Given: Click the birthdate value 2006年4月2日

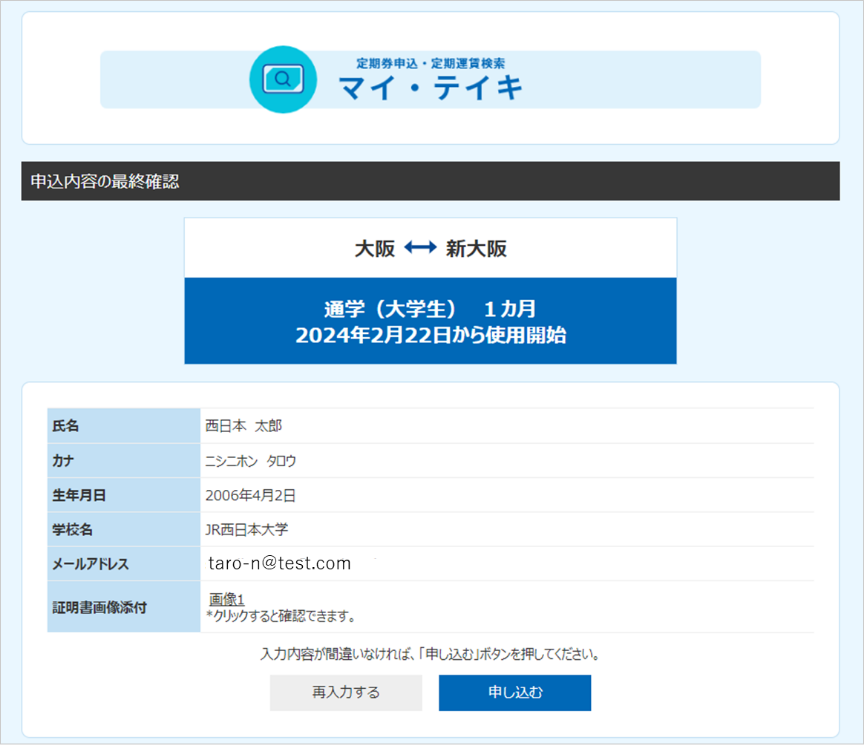Looking at the screenshot, I should 250,495.
